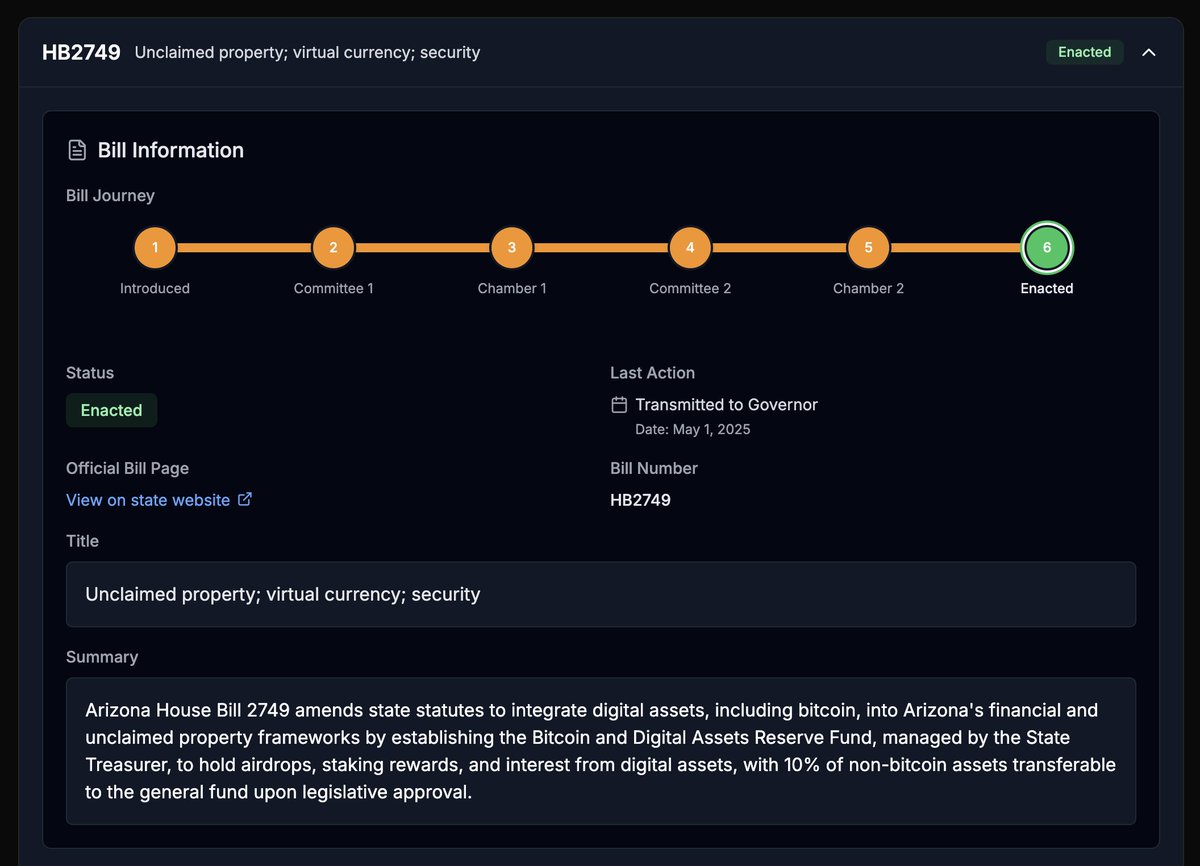This screenshot has width=1200, height=866.
Task: Select the Committee 1 step circle
Action: coord(333,247)
